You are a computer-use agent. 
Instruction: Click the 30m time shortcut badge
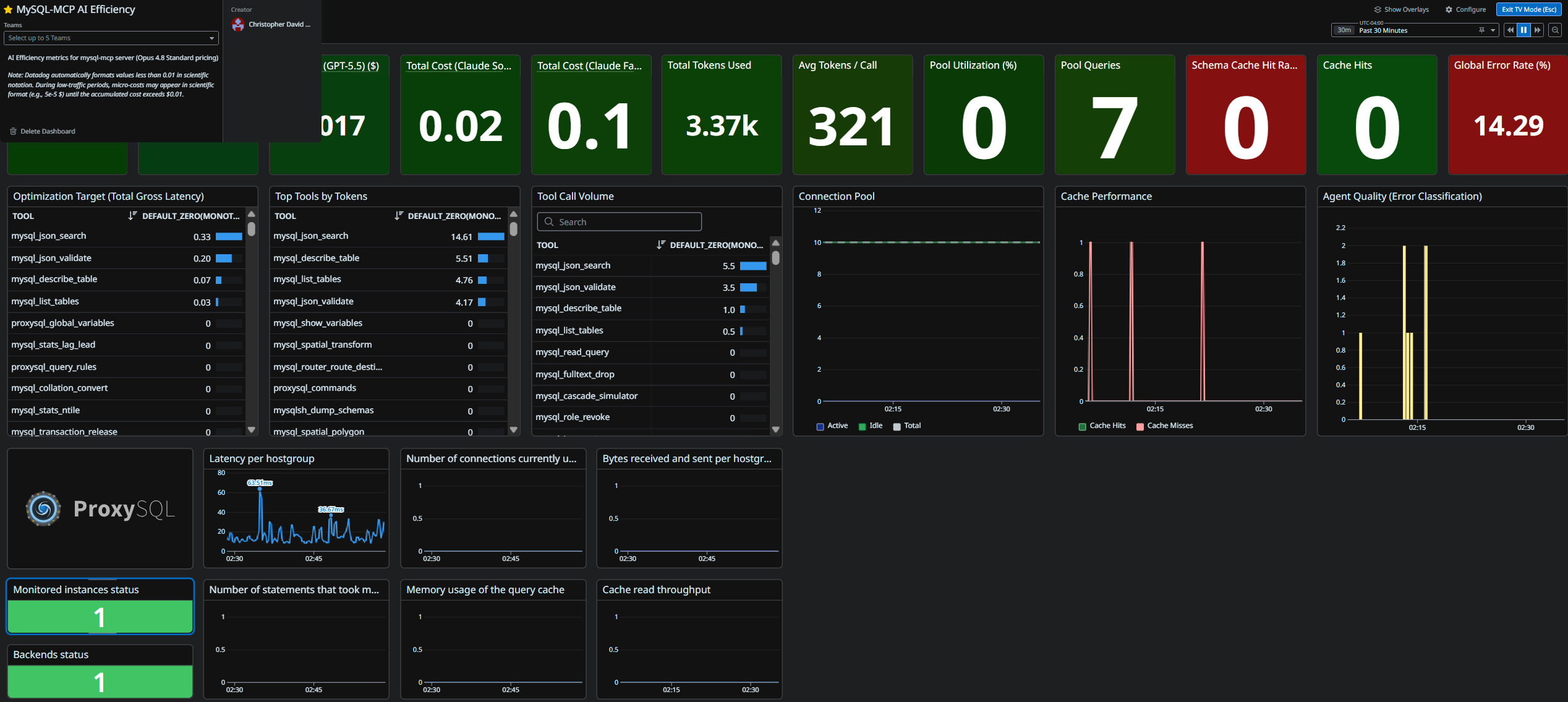1344,30
